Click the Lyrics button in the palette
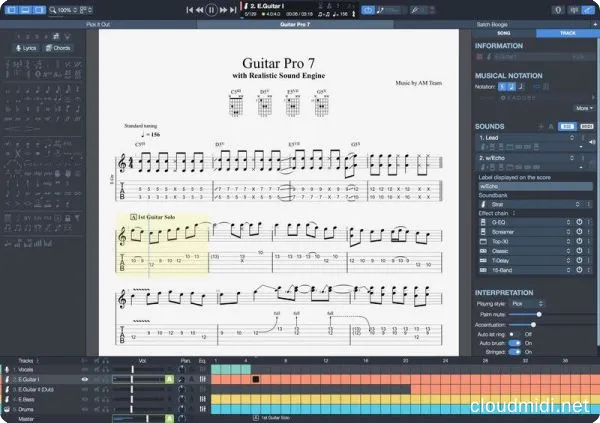 25,48
